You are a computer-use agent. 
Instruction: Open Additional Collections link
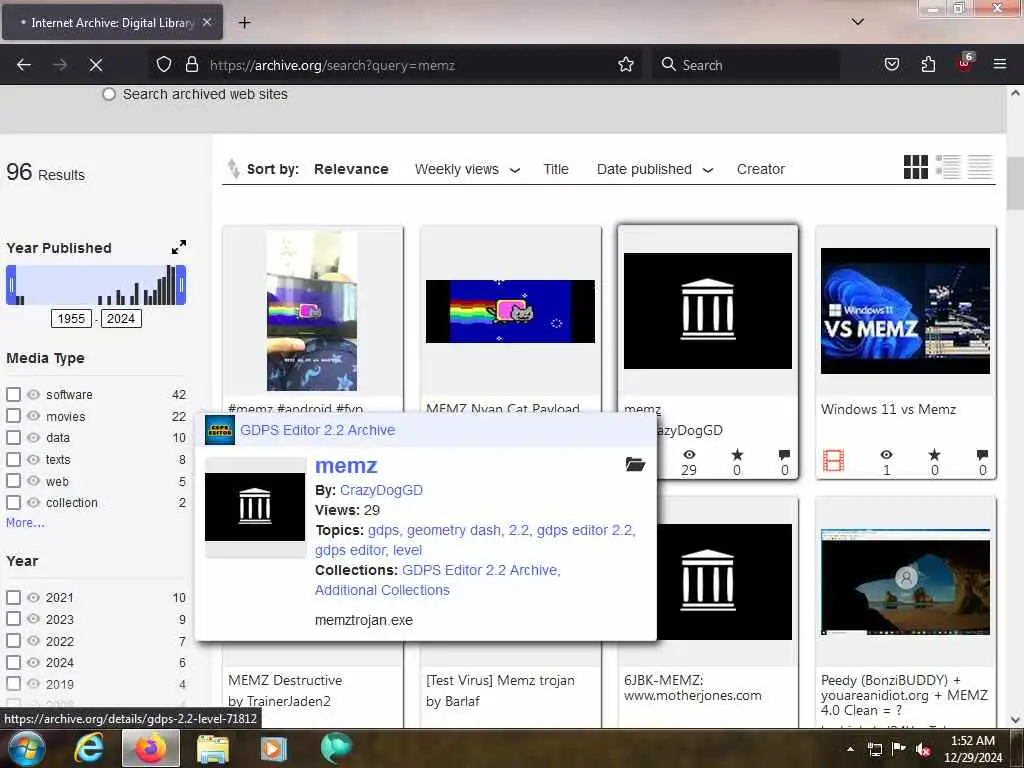382,590
